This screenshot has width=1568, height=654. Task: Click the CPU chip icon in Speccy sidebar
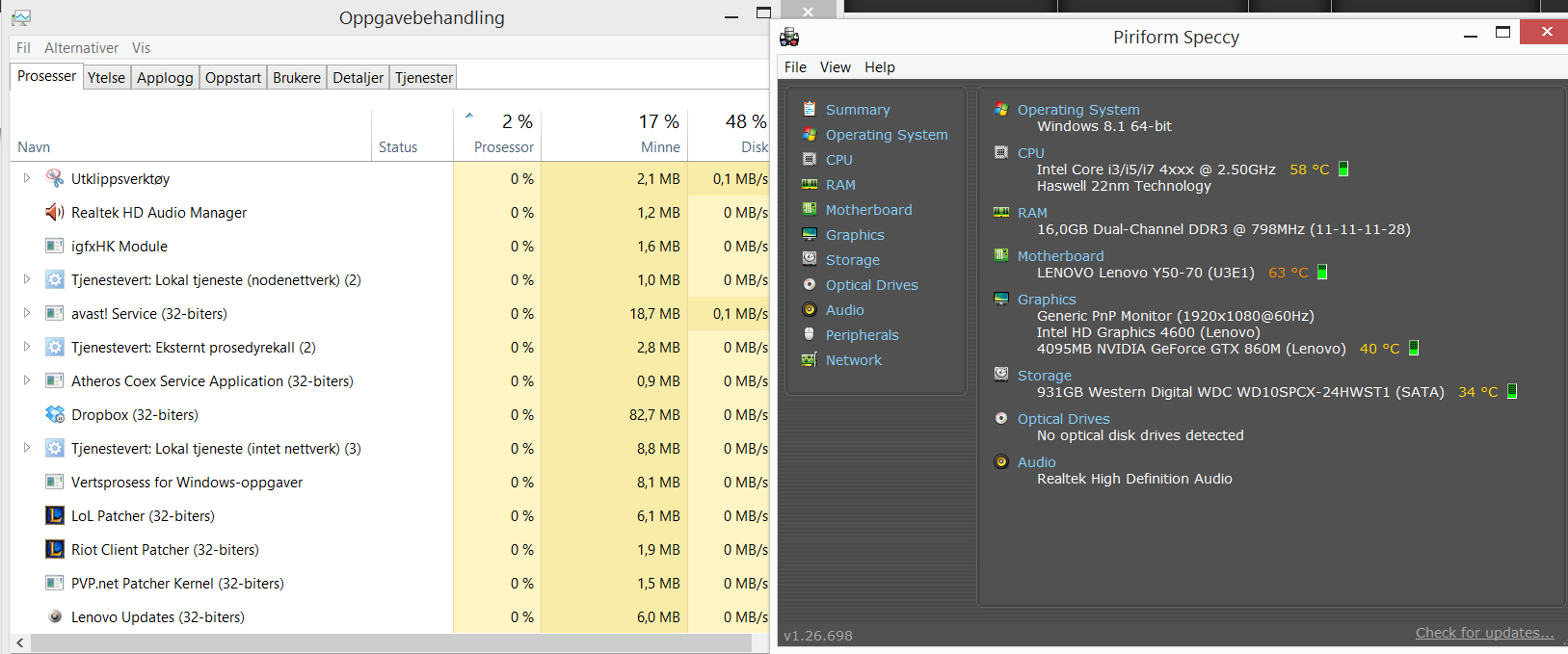point(810,159)
